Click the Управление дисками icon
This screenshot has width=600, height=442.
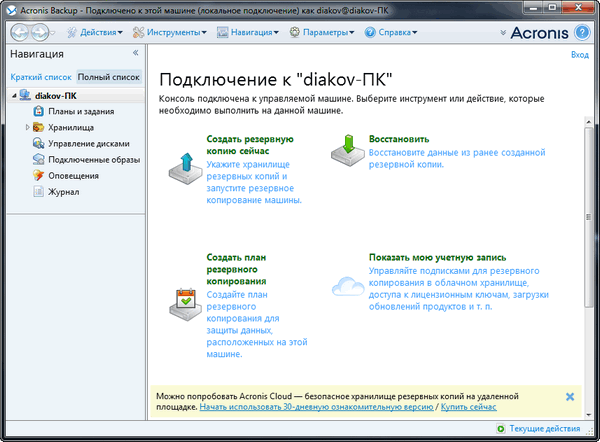(39, 144)
